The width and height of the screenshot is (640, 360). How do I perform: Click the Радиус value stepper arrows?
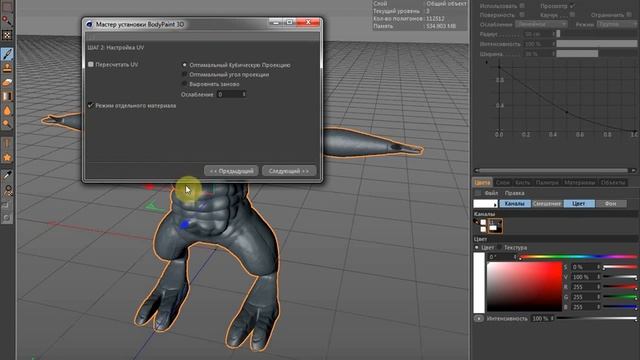[x=553, y=34]
